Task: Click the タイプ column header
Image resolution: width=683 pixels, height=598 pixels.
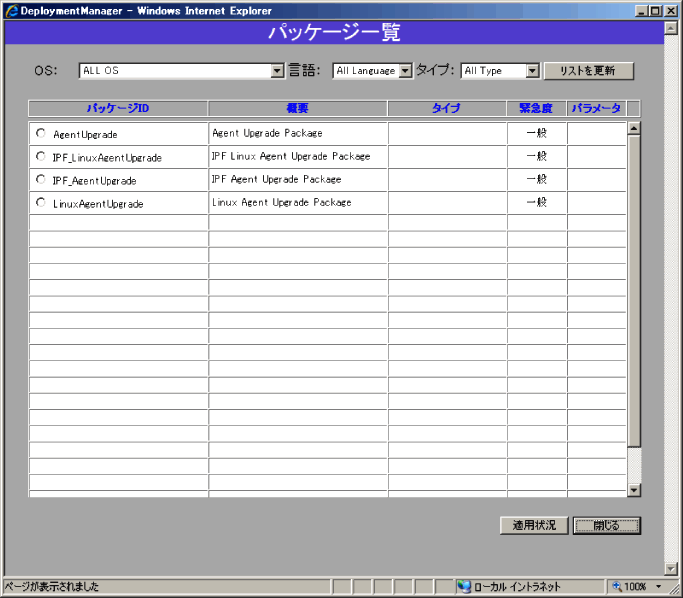Action: click(x=446, y=108)
